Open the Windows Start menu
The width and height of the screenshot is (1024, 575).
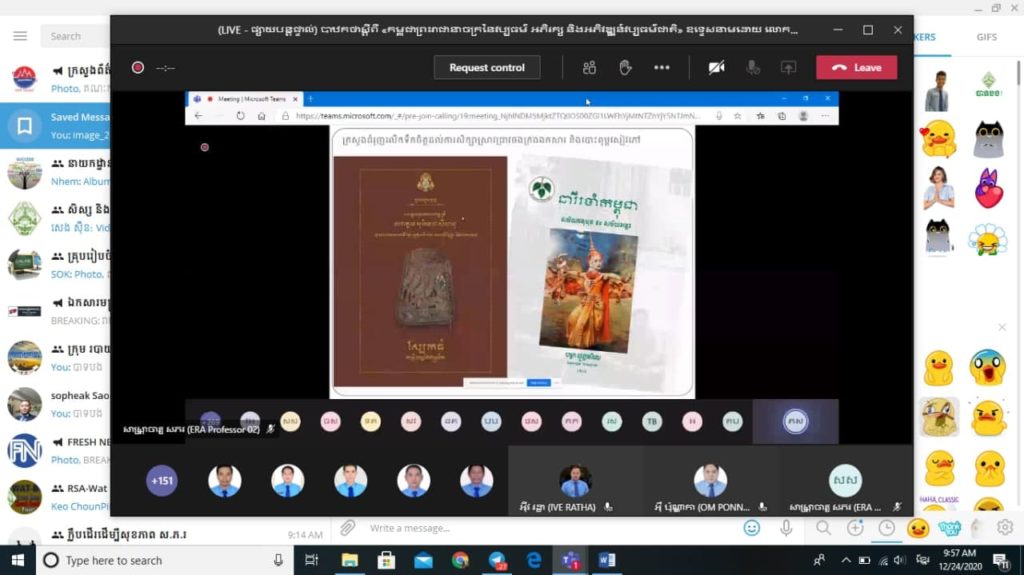click(x=18, y=560)
